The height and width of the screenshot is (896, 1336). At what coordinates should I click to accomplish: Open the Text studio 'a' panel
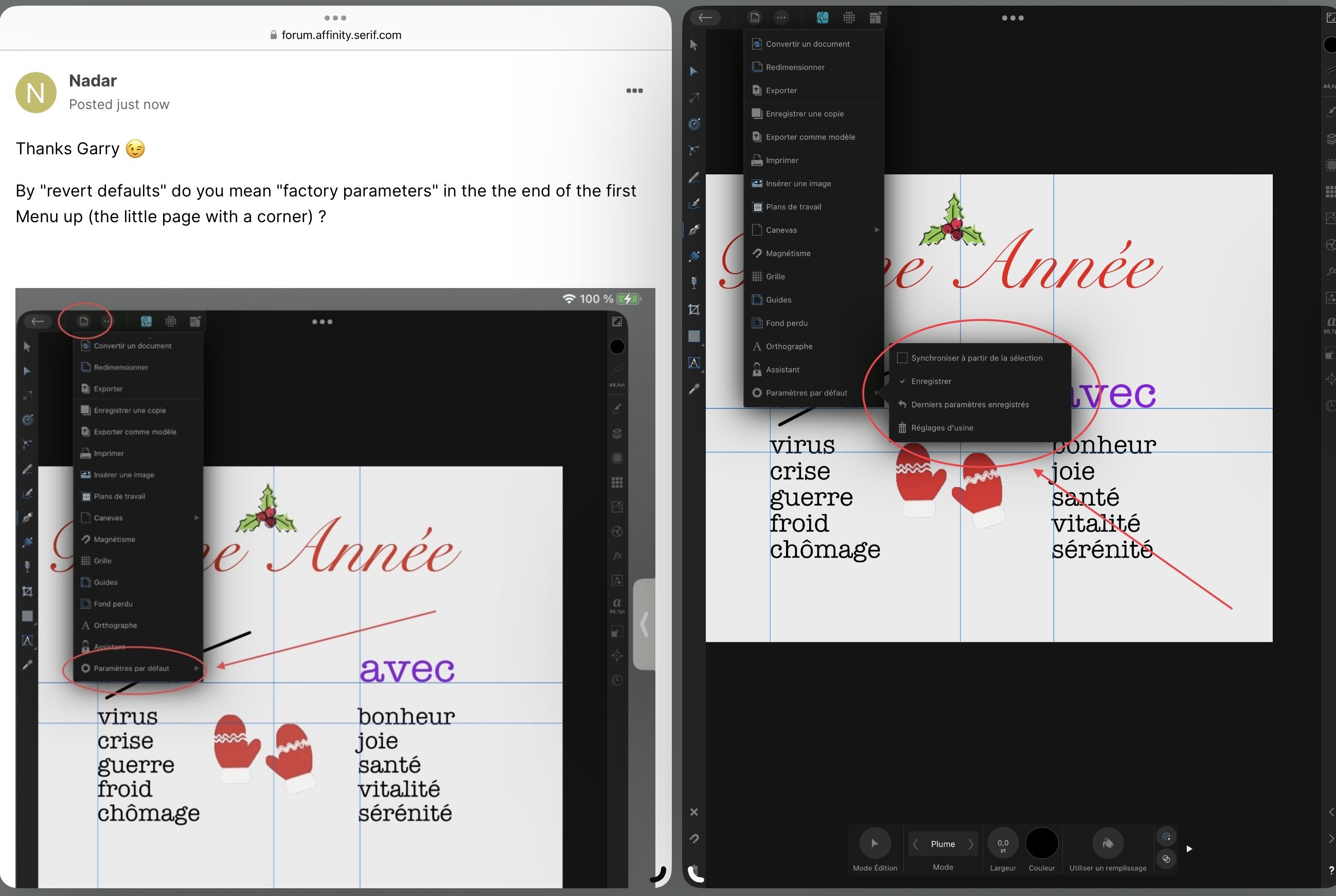pos(1330,324)
